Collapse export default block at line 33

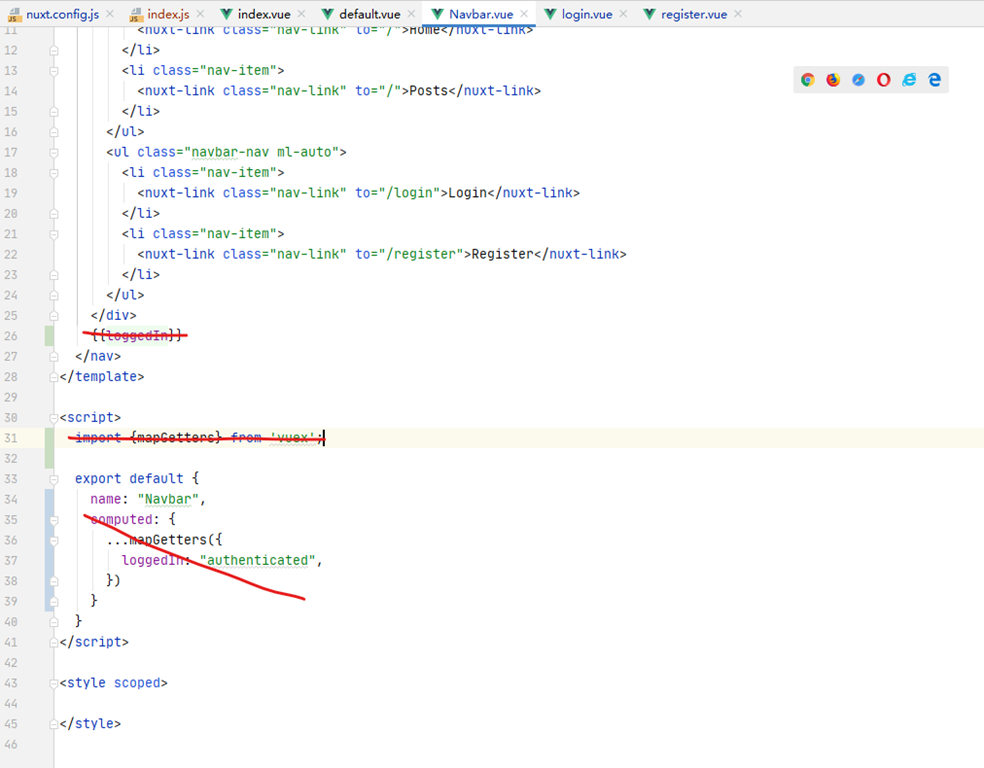tap(54, 479)
